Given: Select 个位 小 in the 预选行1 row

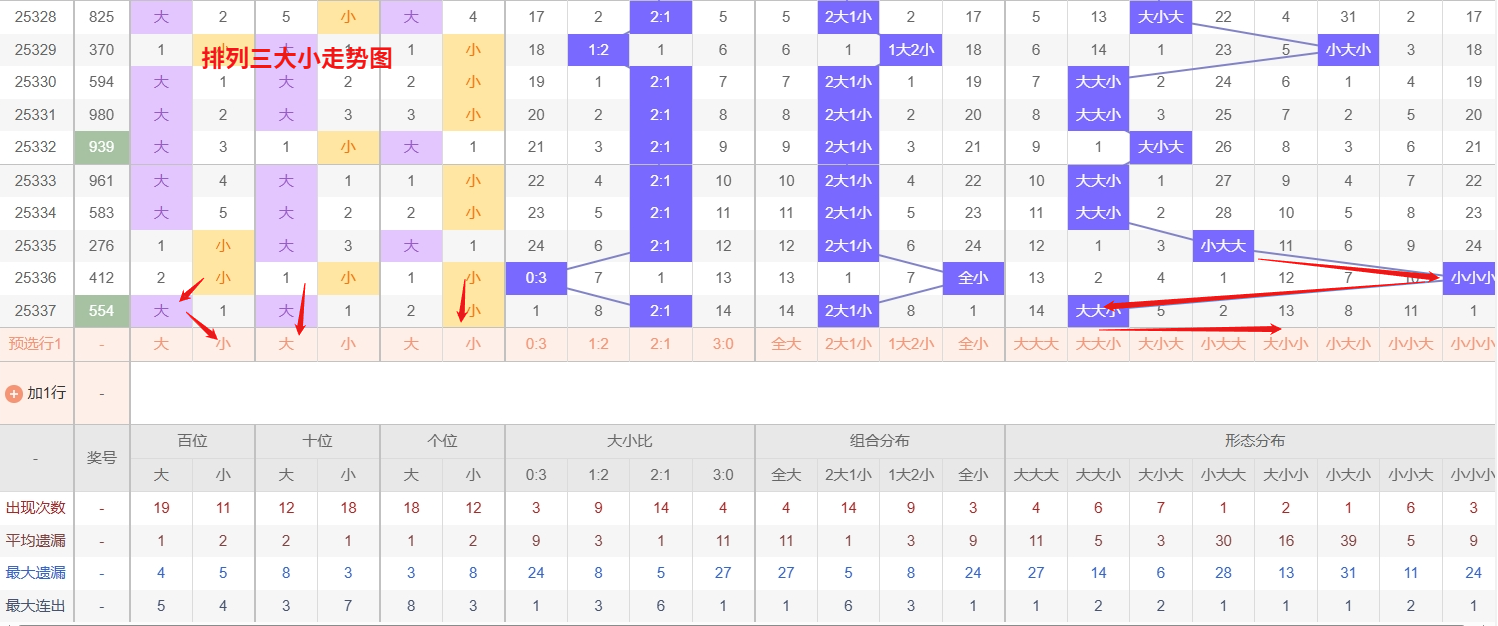Looking at the screenshot, I should [473, 344].
